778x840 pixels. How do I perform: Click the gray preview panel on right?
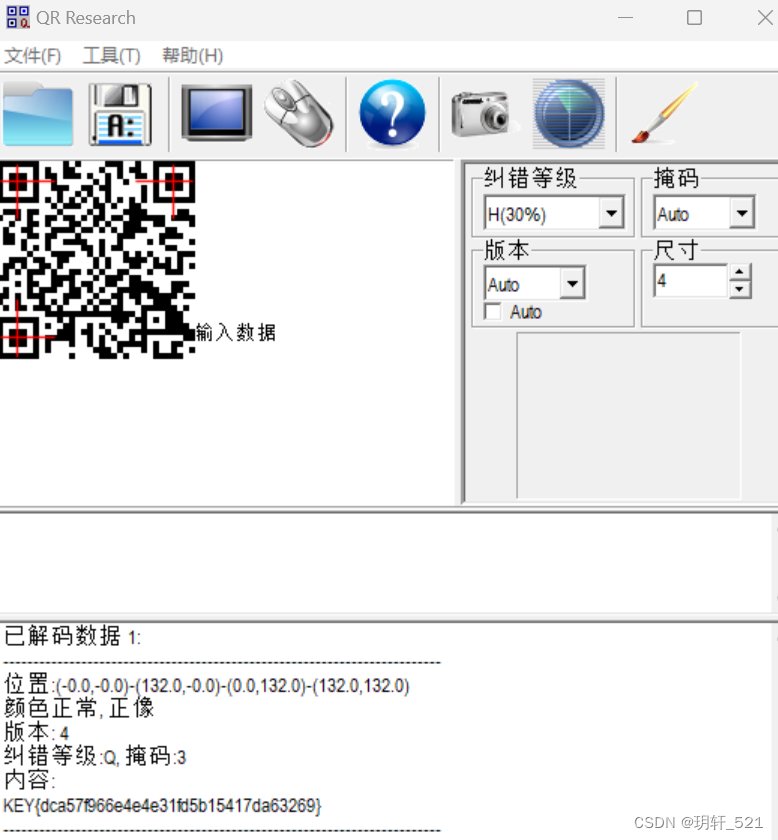pyautogui.click(x=629, y=416)
